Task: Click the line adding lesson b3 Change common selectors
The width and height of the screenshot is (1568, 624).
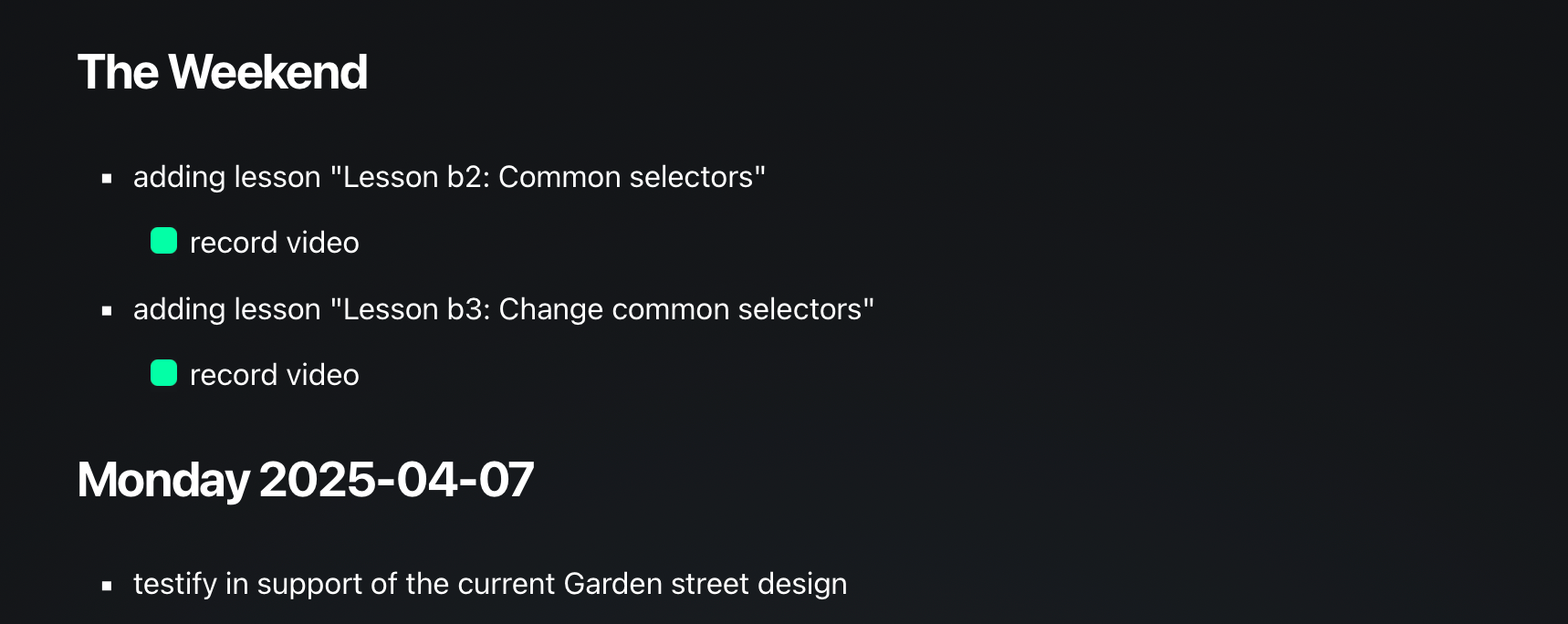Action: pos(504,309)
